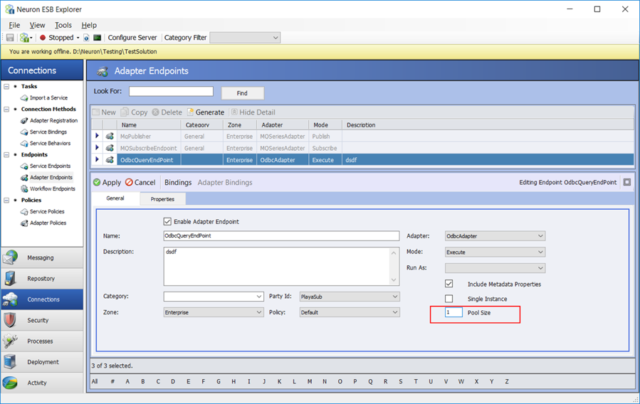Click the MqPublisher row endpoint icon

[x=109, y=136]
